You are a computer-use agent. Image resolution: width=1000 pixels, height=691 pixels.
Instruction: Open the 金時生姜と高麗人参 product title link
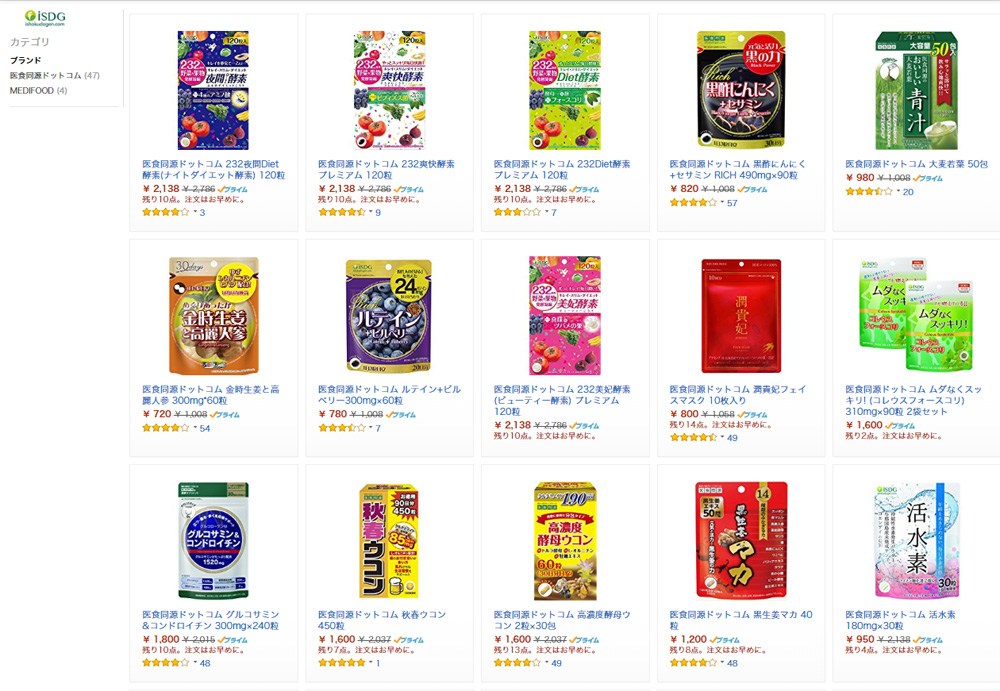[211, 394]
